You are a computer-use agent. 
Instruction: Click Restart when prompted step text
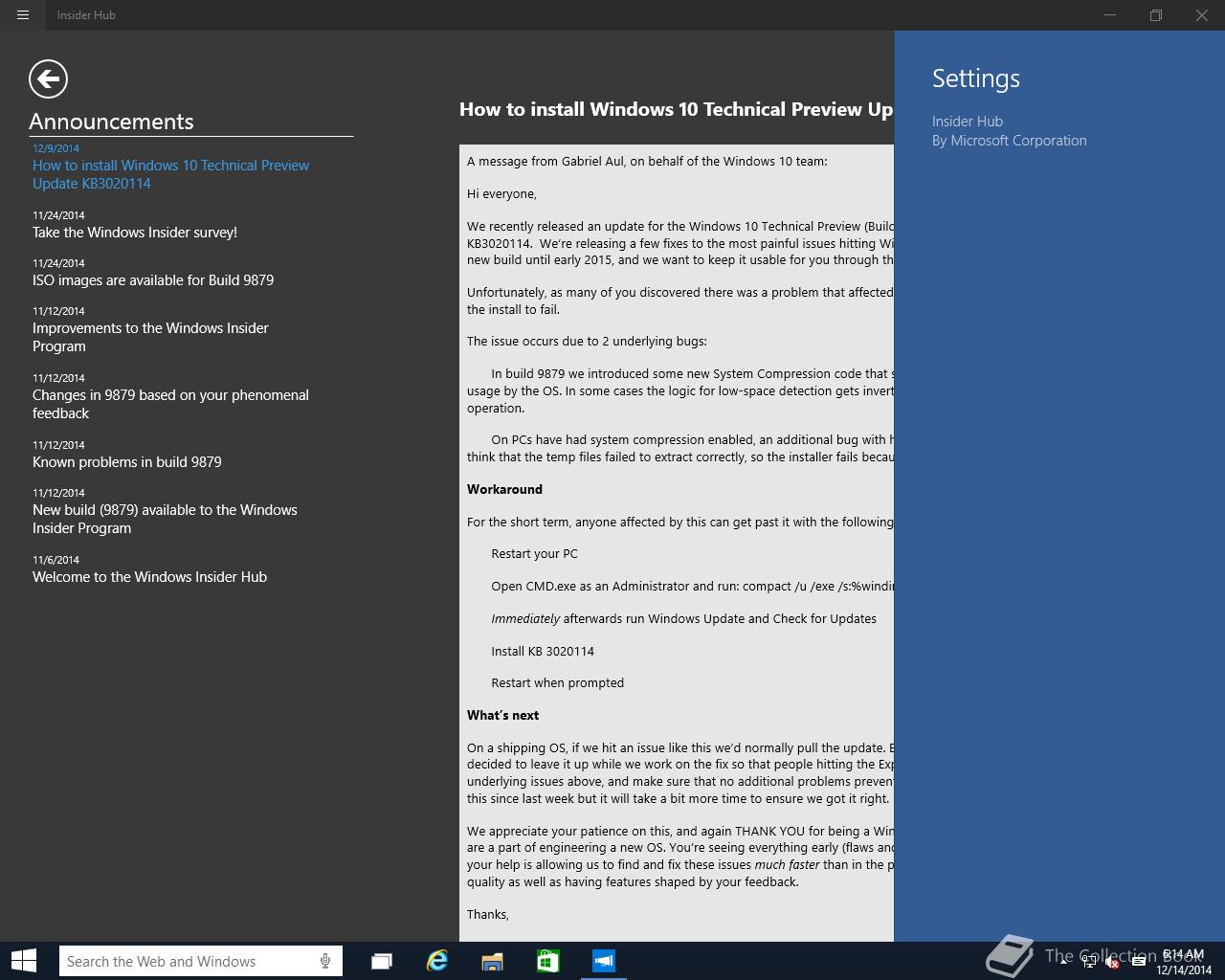coord(557,682)
